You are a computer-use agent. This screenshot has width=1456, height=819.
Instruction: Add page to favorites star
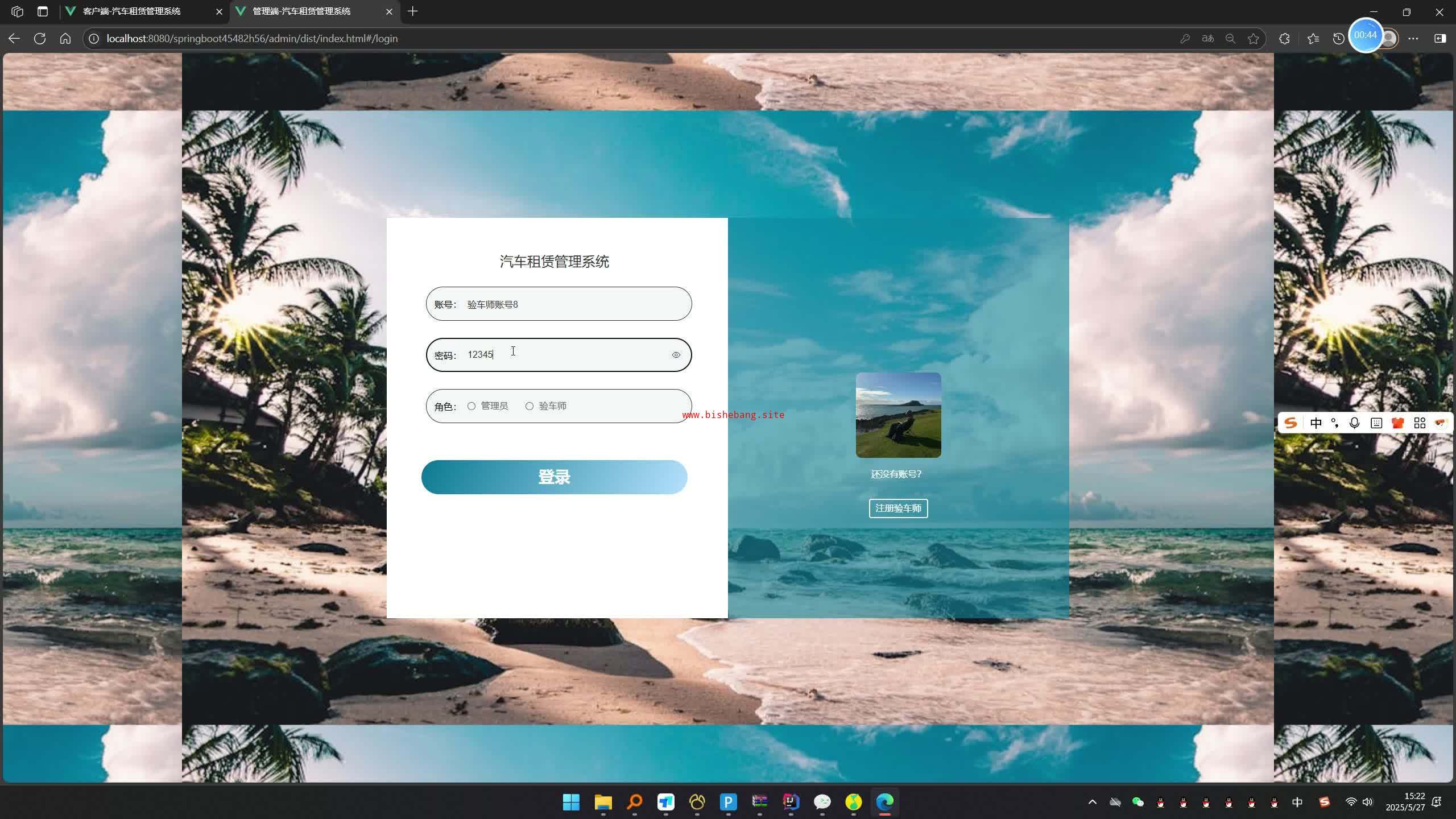(x=1254, y=39)
